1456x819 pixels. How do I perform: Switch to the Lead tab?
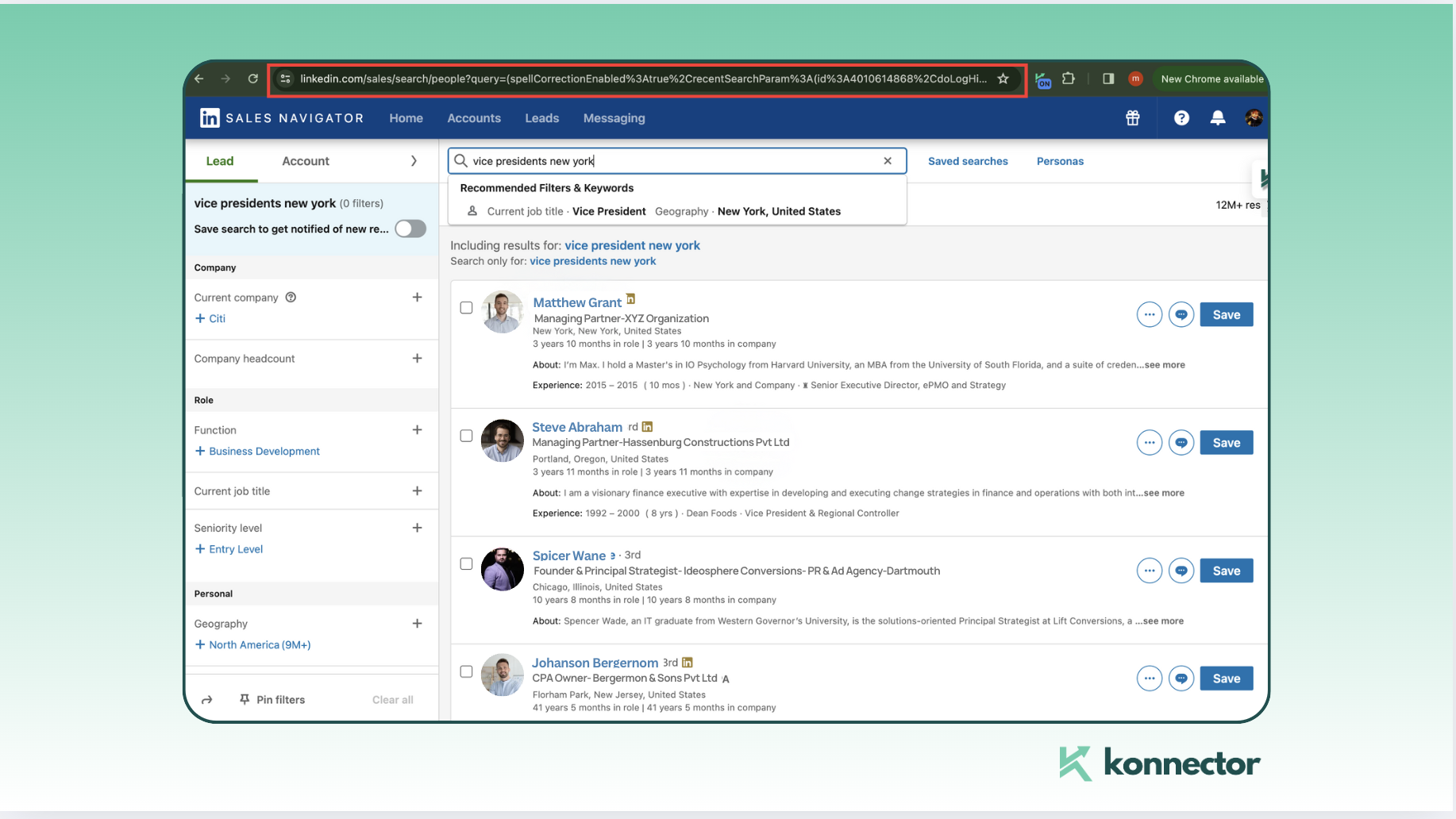click(220, 161)
